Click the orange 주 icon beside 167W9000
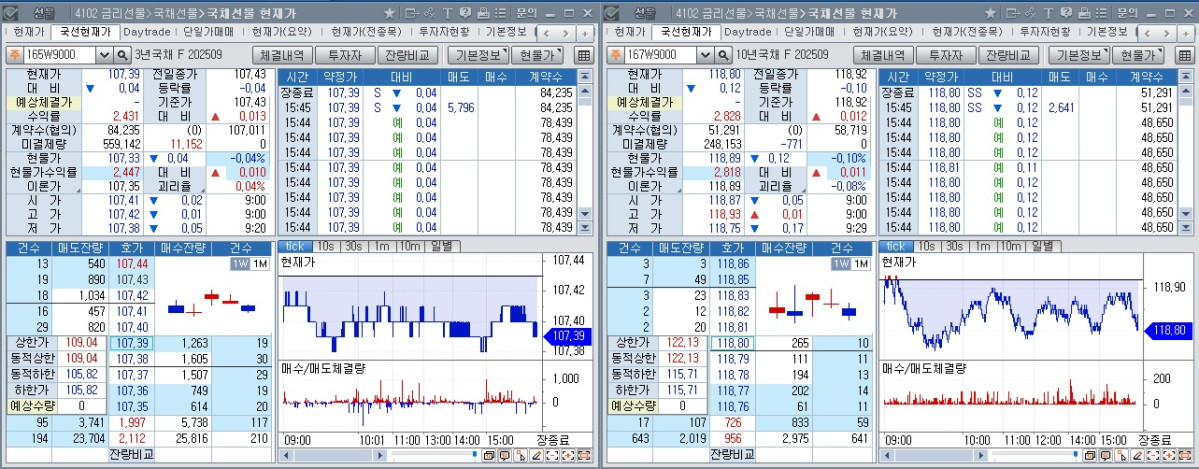The height and width of the screenshot is (469, 1199). click(x=616, y=55)
